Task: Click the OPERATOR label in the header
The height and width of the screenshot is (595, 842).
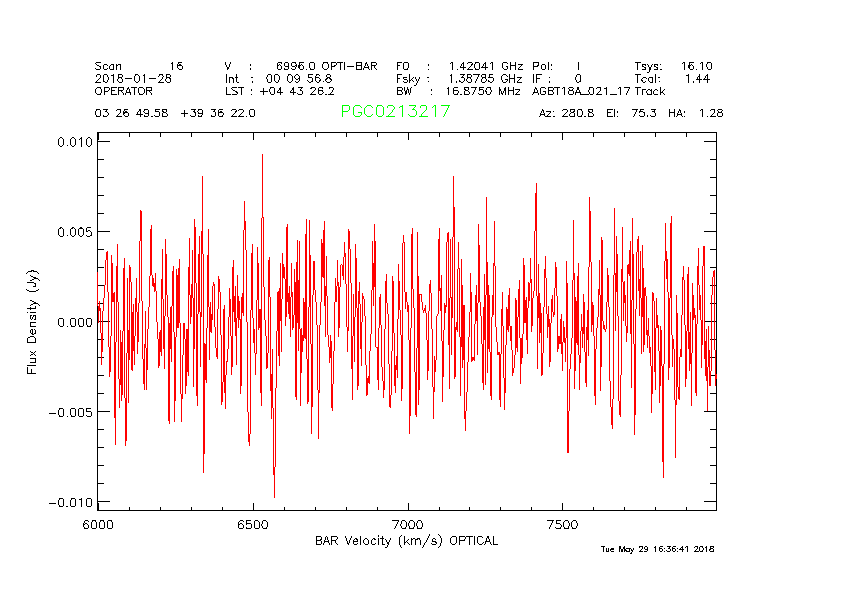Action: [x=124, y=91]
